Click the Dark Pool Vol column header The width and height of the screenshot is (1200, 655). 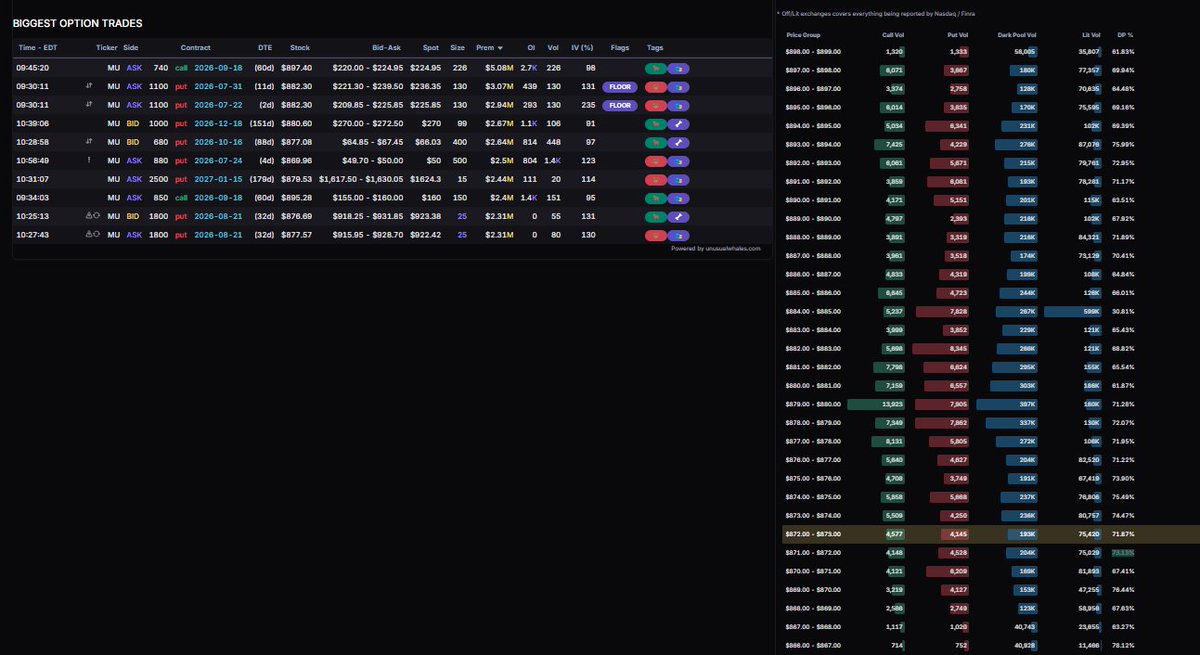(1017, 35)
